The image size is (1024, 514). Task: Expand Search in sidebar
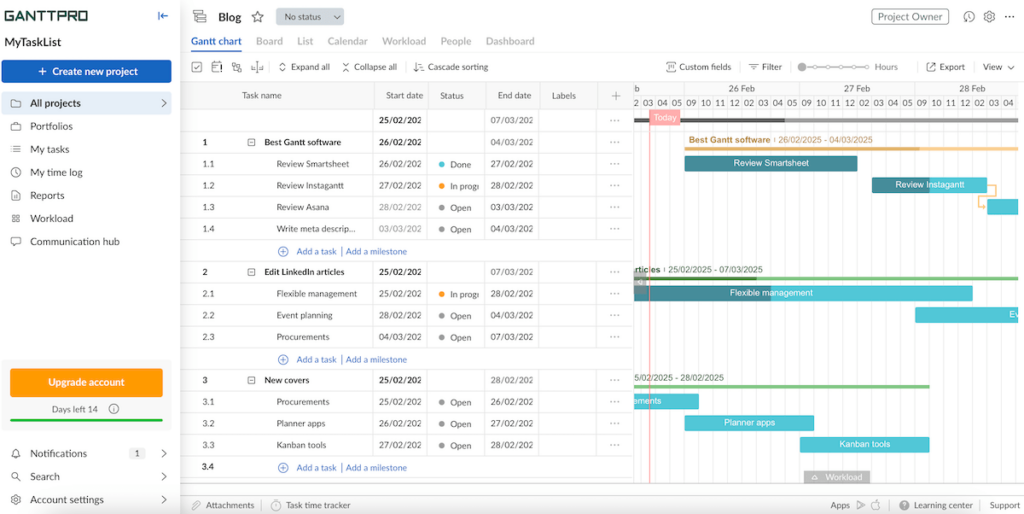(163, 477)
